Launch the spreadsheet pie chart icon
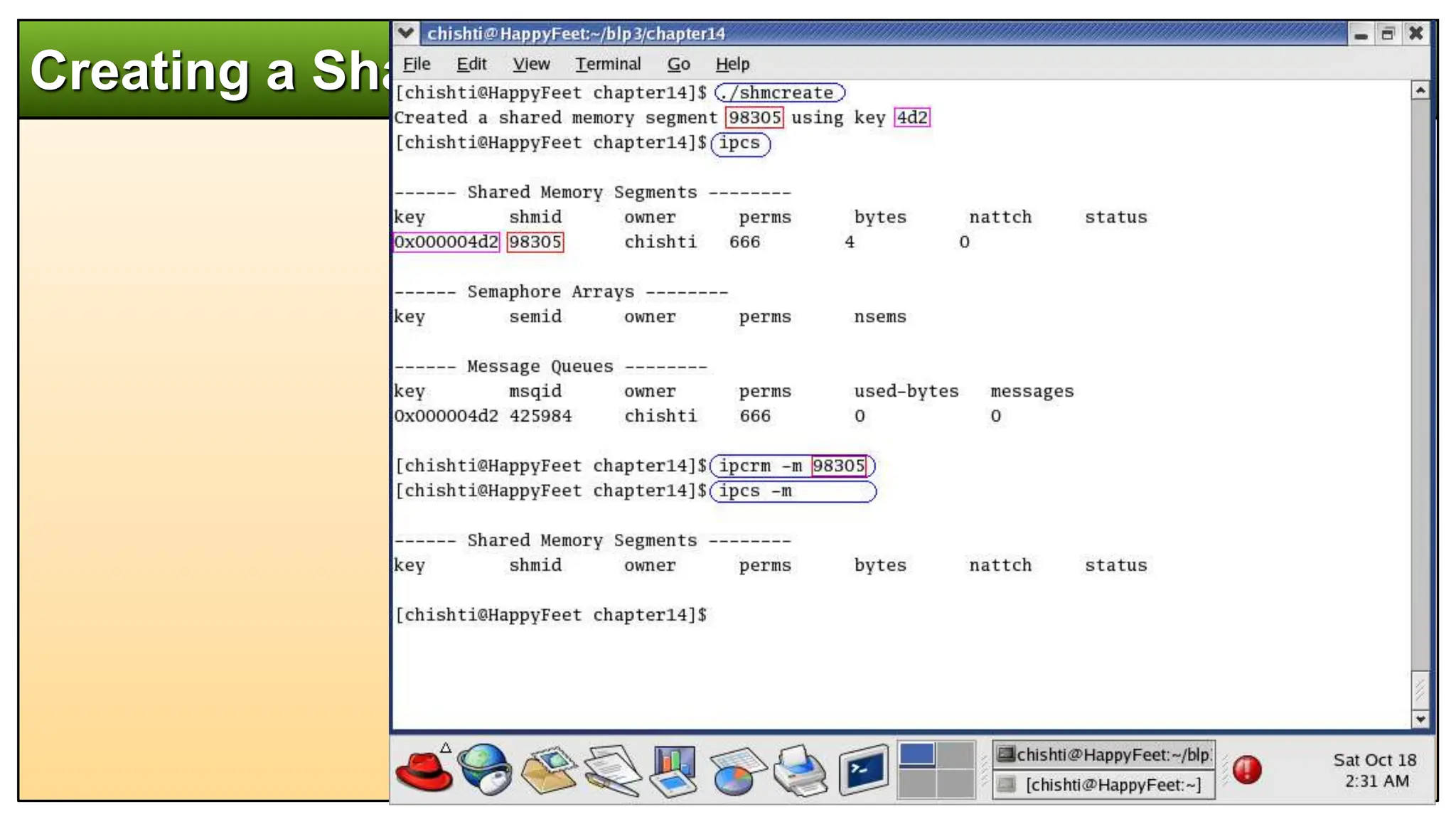 [x=737, y=772]
